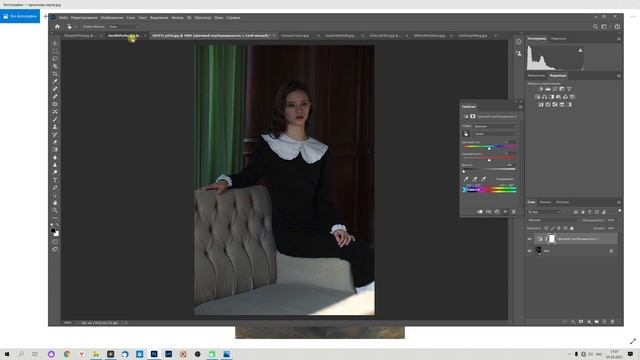Click 'All photos' button in Photos app
The height and width of the screenshot is (360, 640).
tap(20, 16)
